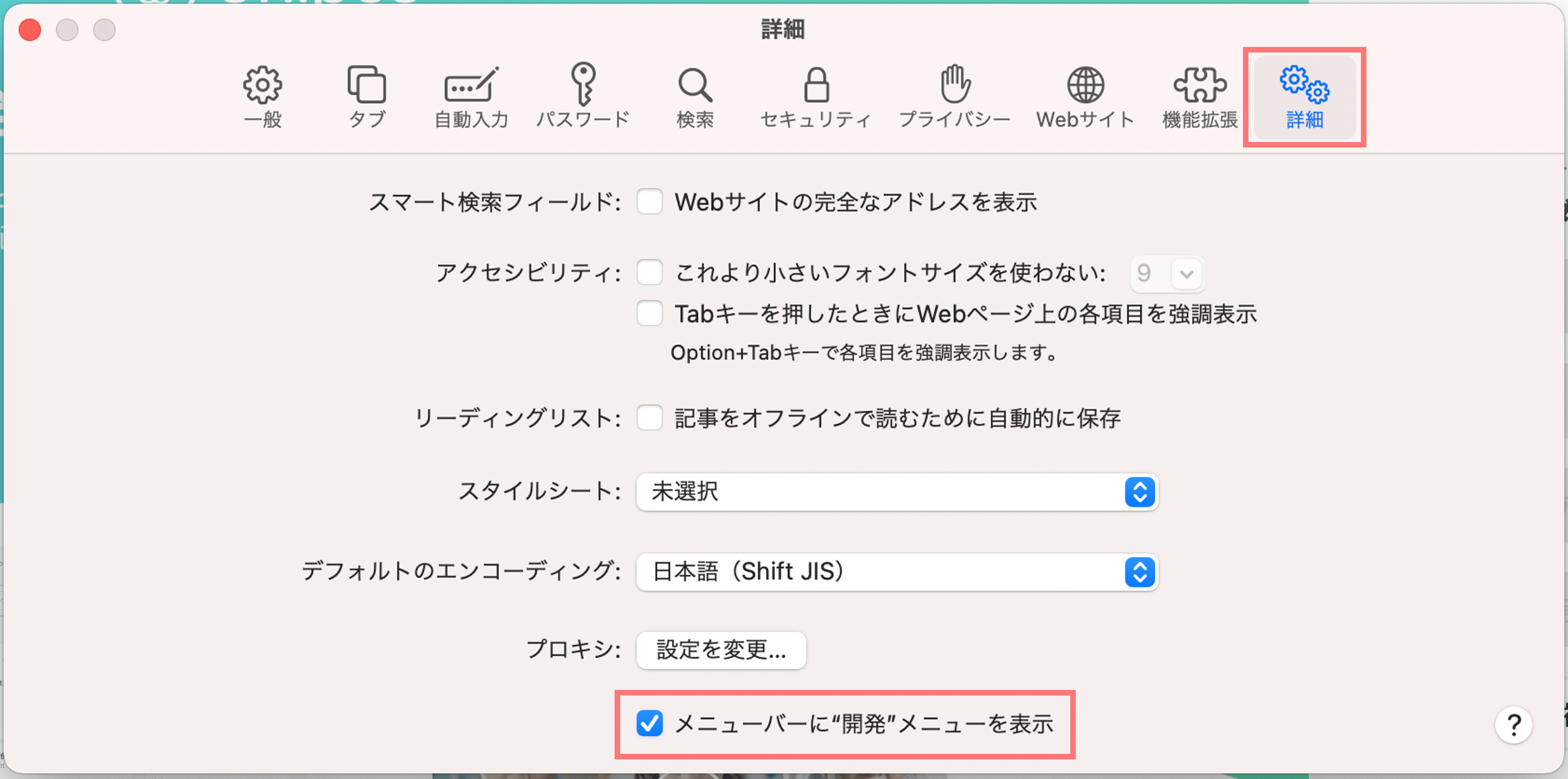Open the スタイルシート 未選択 popup menu
The image size is (1568, 779).
tap(897, 492)
